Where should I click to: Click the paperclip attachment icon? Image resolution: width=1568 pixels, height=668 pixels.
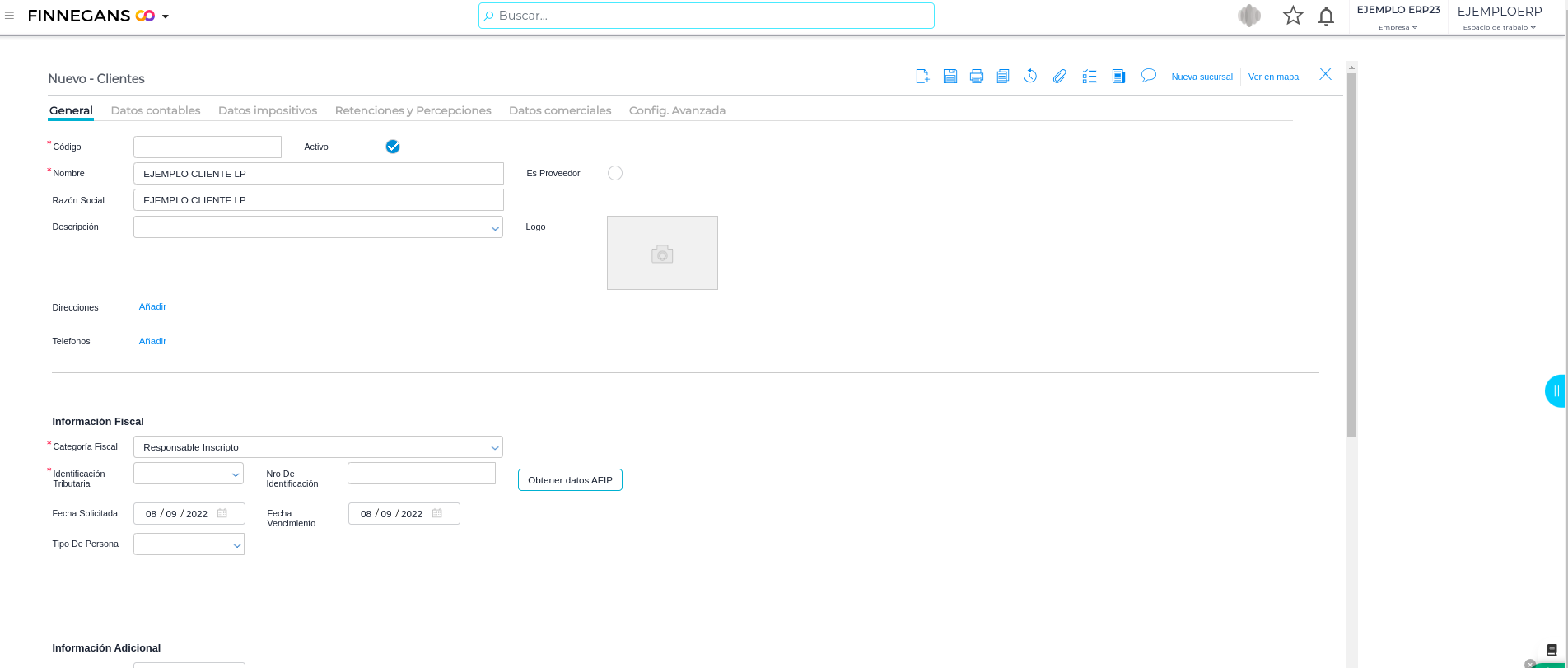coord(1059,77)
